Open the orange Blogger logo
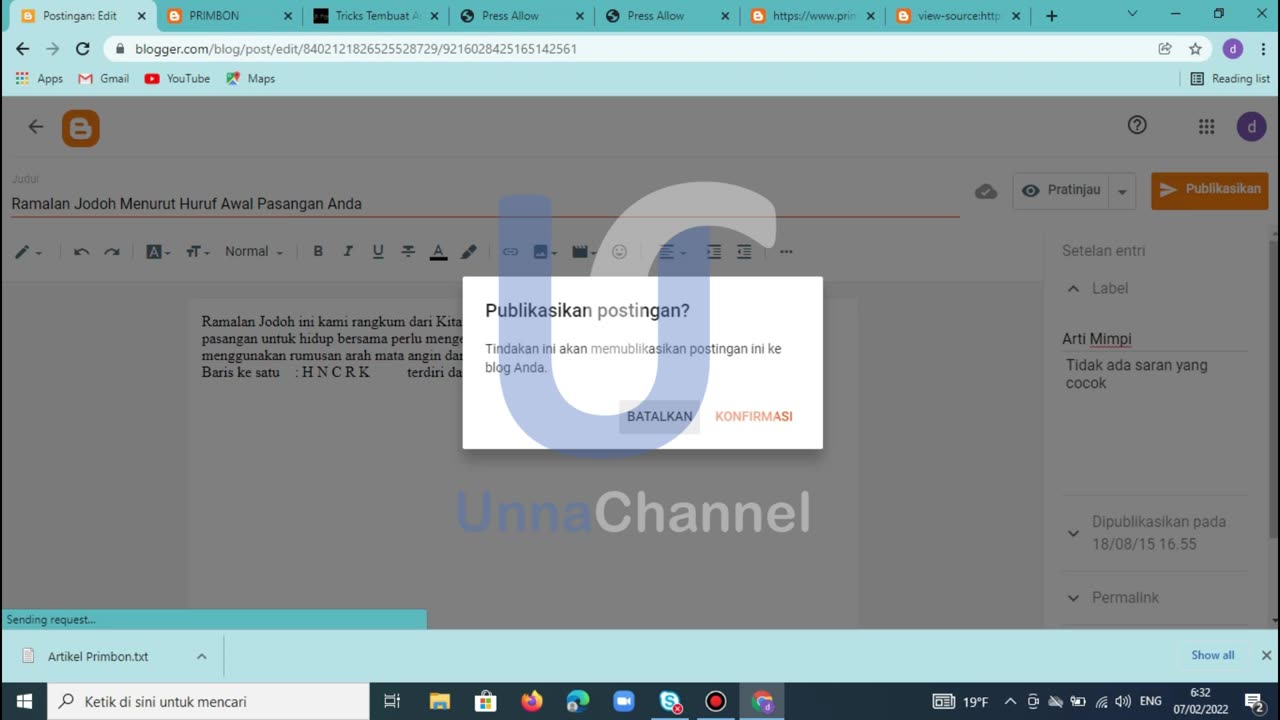 pyautogui.click(x=80, y=127)
